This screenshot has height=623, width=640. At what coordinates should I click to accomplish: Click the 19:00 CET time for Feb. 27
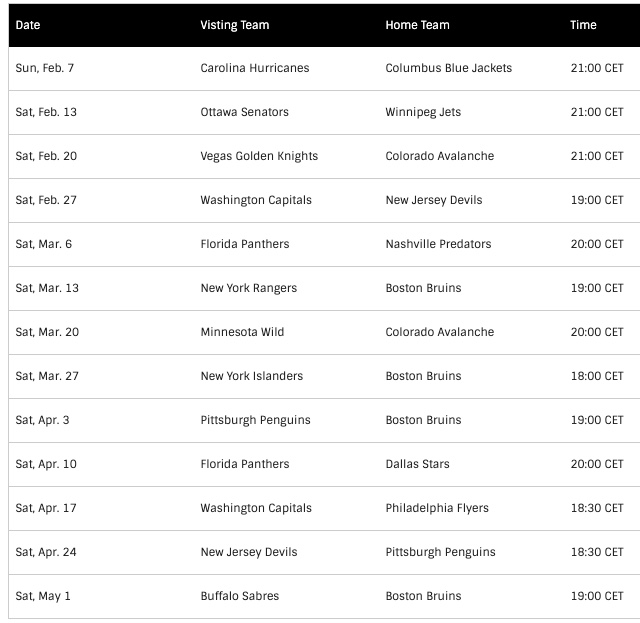tap(597, 200)
